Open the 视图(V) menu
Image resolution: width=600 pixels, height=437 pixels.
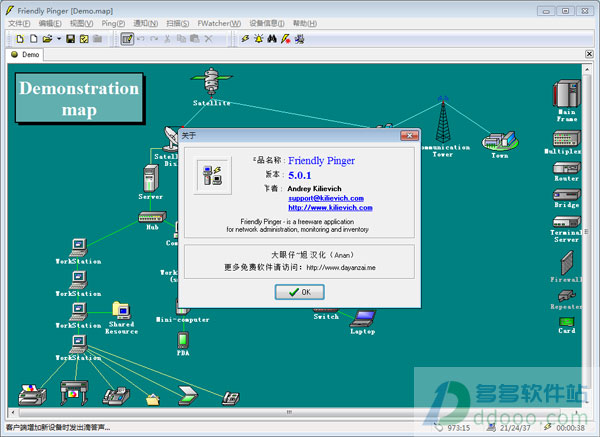[82, 23]
